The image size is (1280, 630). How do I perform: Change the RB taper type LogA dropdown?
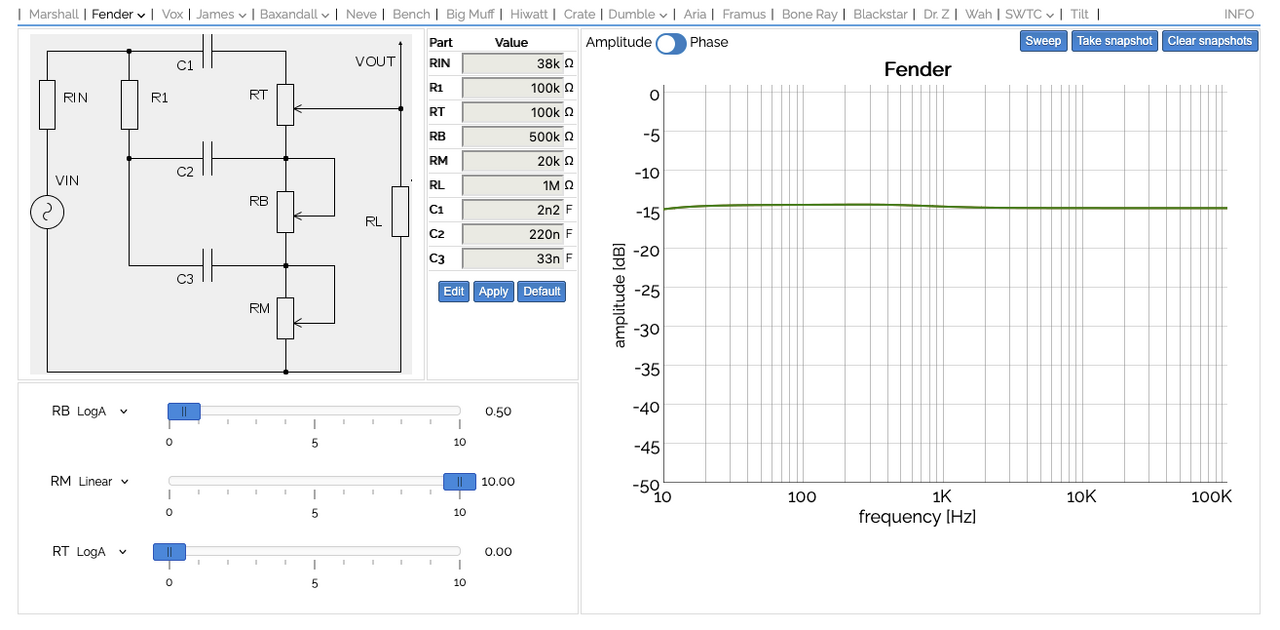pos(104,411)
